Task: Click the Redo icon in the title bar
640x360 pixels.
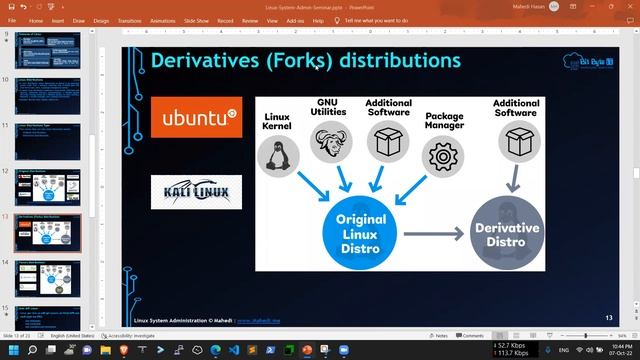Action: [39, 7]
